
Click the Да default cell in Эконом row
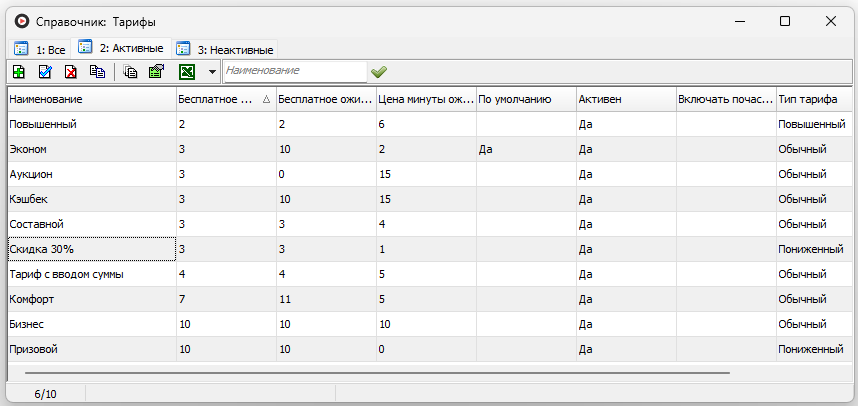(x=526, y=149)
